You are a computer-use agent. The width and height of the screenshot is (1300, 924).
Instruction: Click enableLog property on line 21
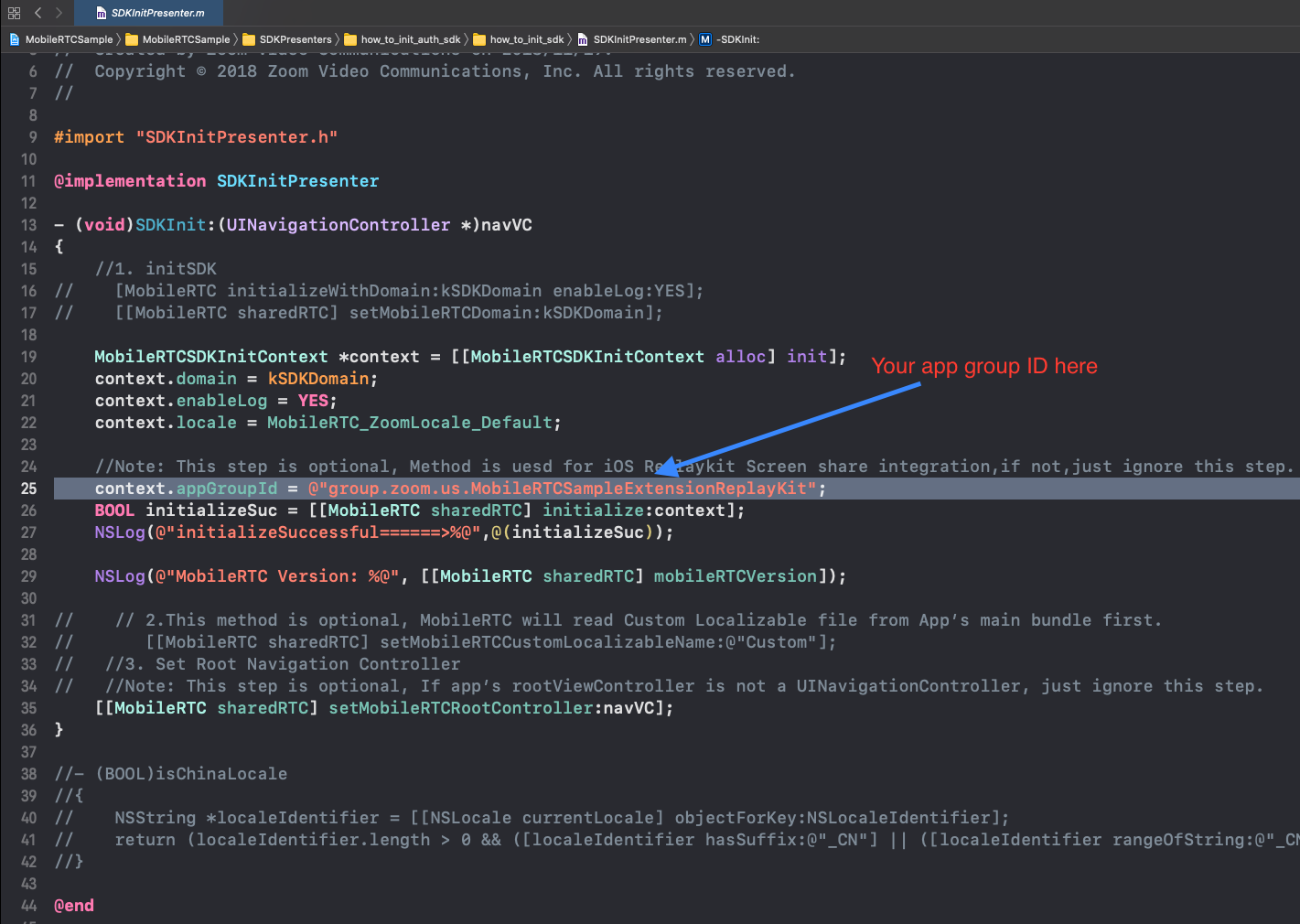tap(221, 401)
